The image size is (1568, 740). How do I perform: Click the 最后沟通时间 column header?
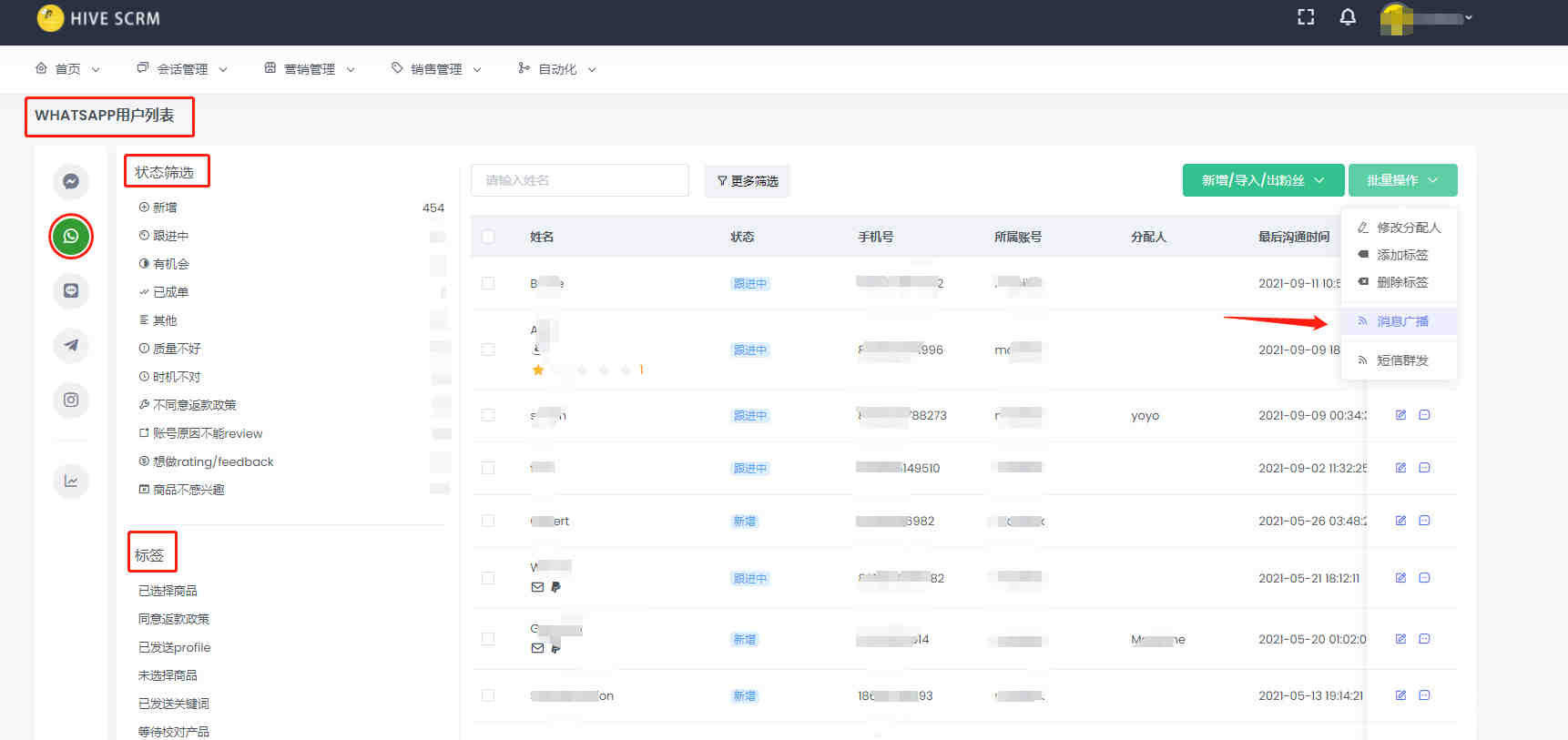tap(1293, 237)
